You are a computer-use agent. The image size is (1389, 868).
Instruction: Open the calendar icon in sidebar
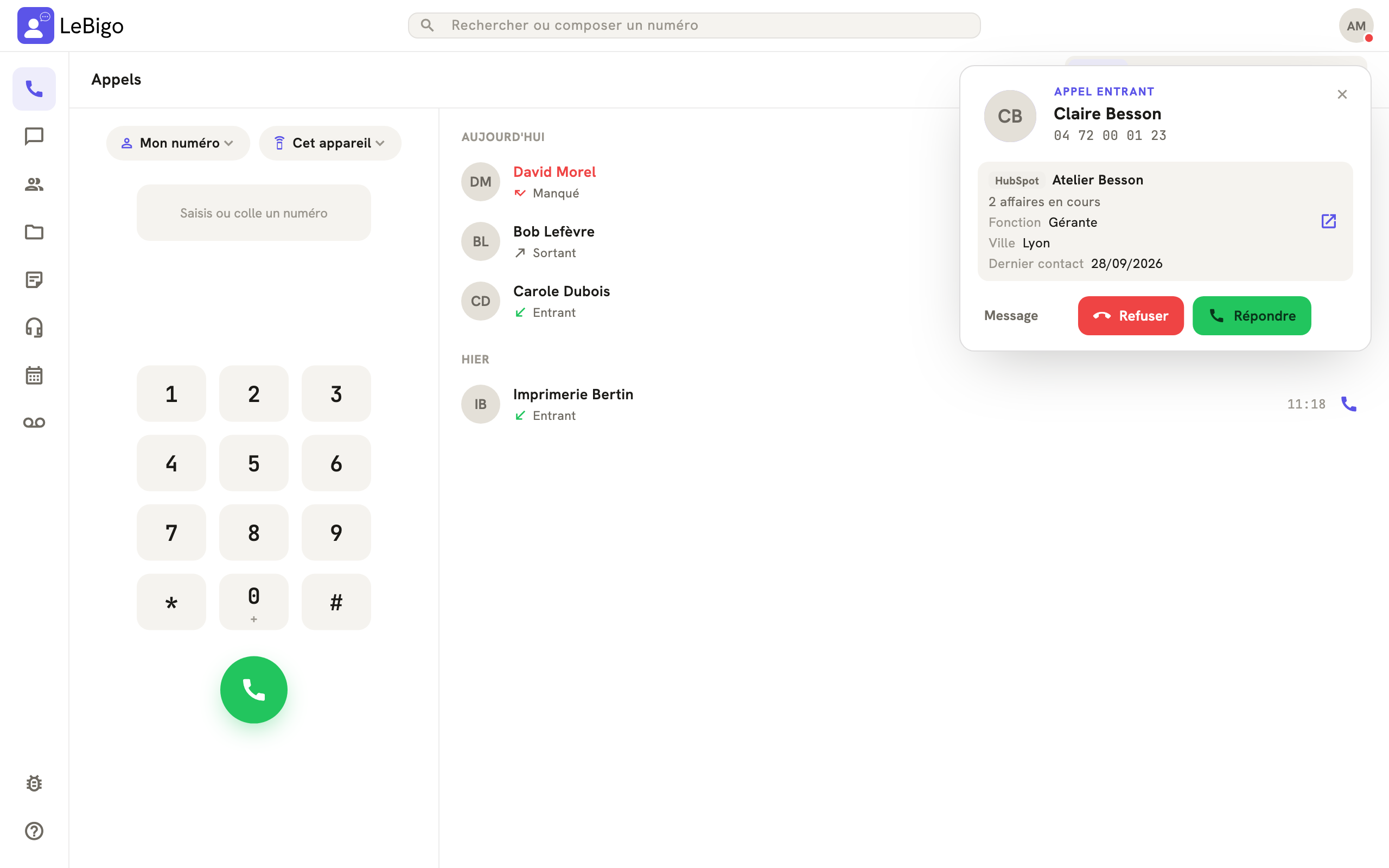click(34, 375)
